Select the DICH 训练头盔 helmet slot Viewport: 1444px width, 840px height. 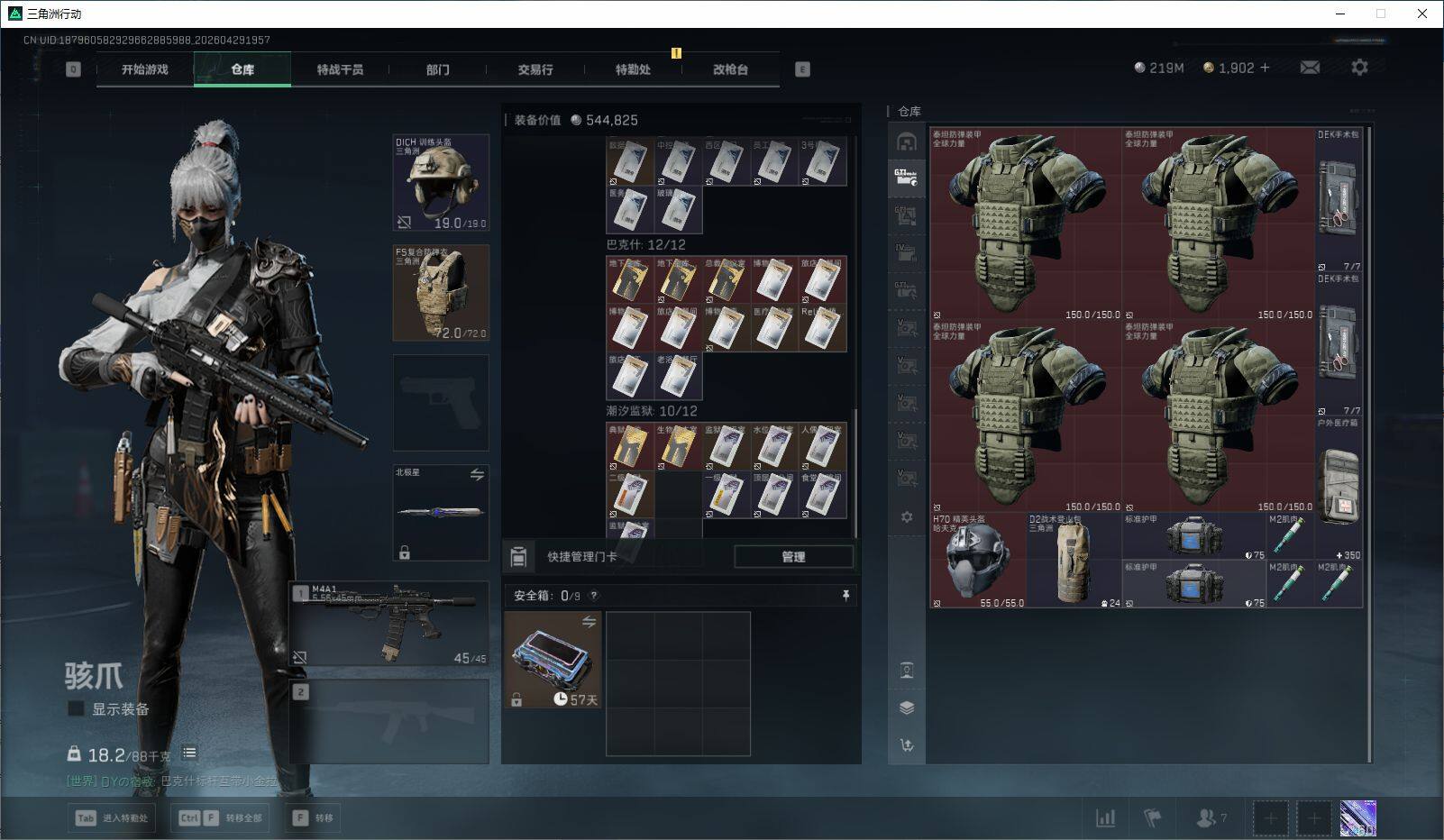tap(441, 183)
